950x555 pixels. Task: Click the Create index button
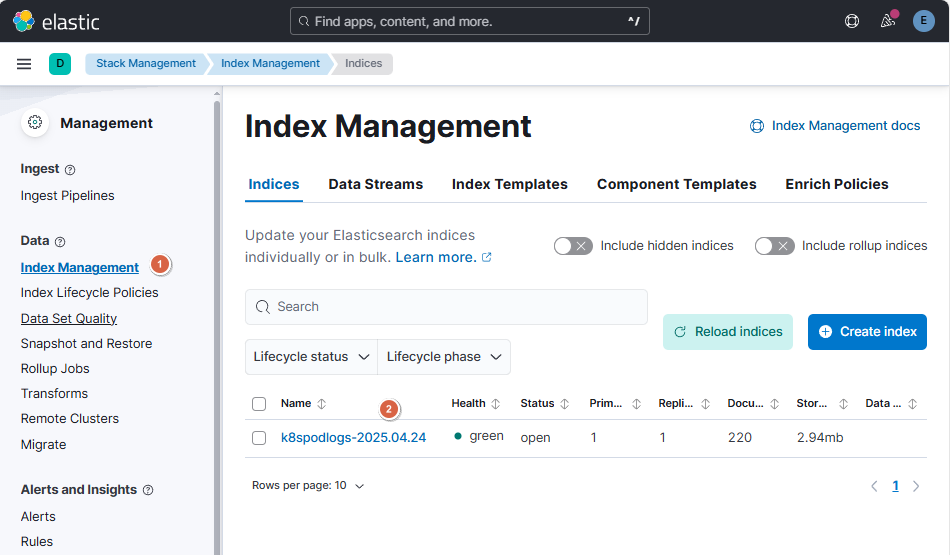pos(867,332)
